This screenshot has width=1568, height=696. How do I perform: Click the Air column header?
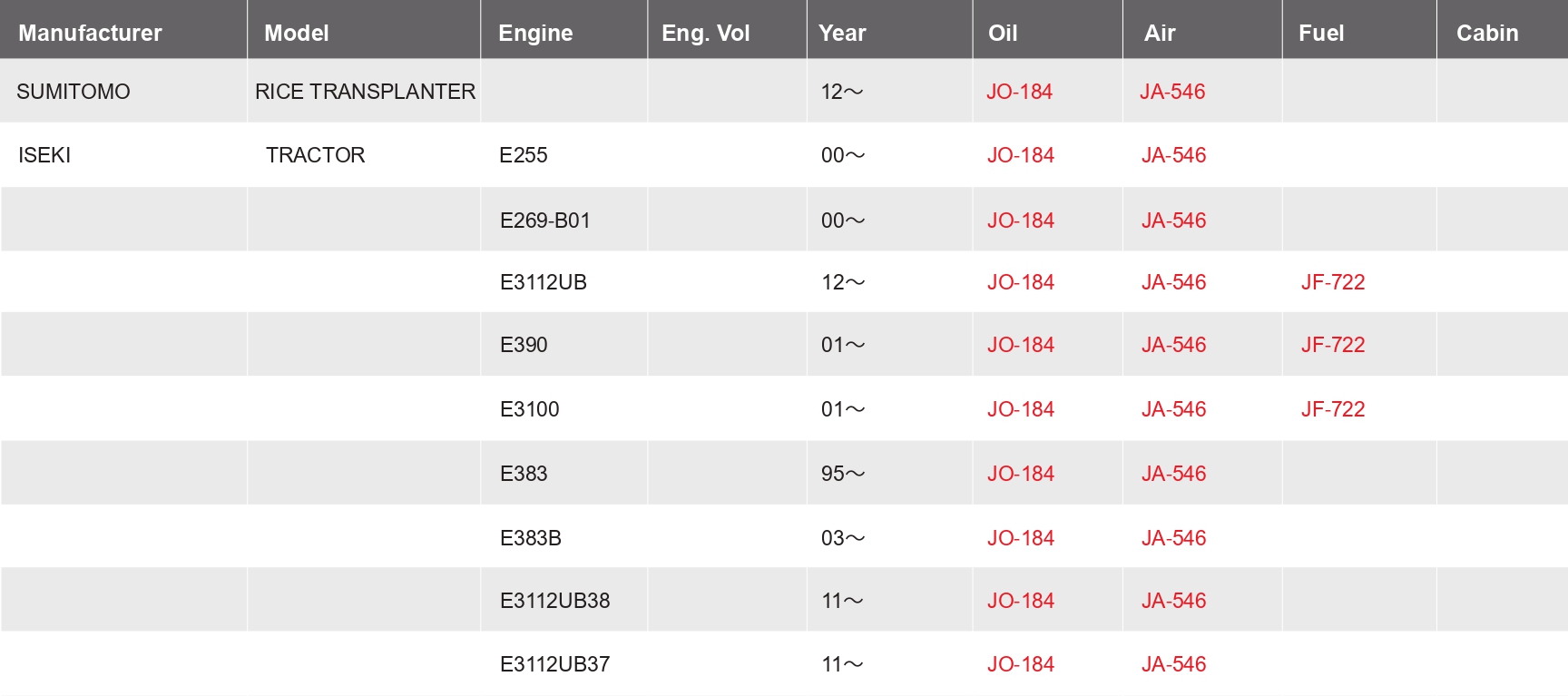pyautogui.click(x=1159, y=34)
